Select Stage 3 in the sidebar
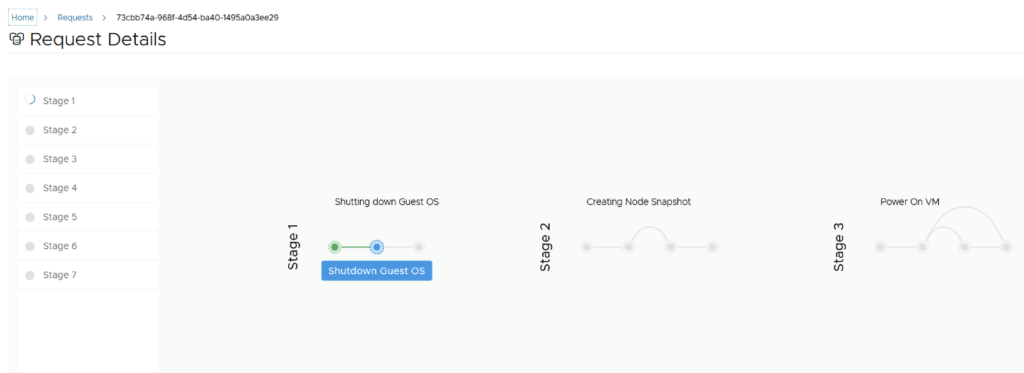The height and width of the screenshot is (373, 1024). 88,159
